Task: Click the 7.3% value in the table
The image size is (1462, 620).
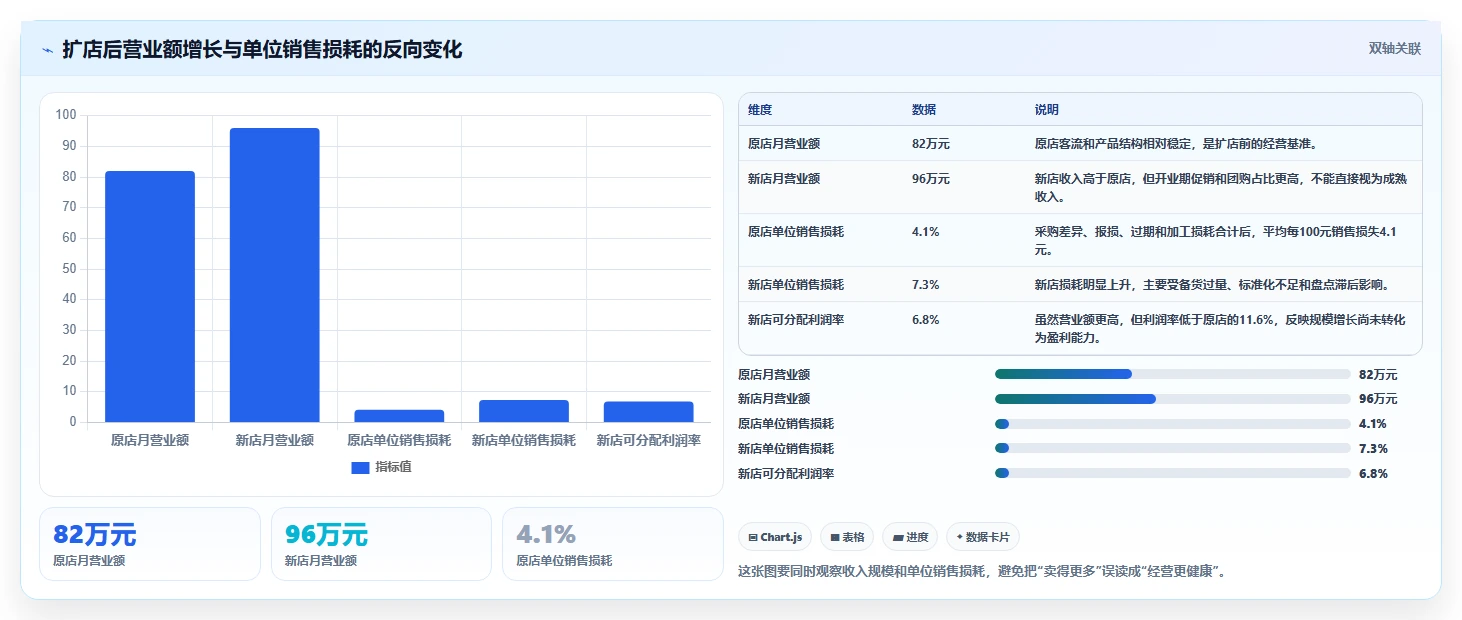Action: pos(925,285)
